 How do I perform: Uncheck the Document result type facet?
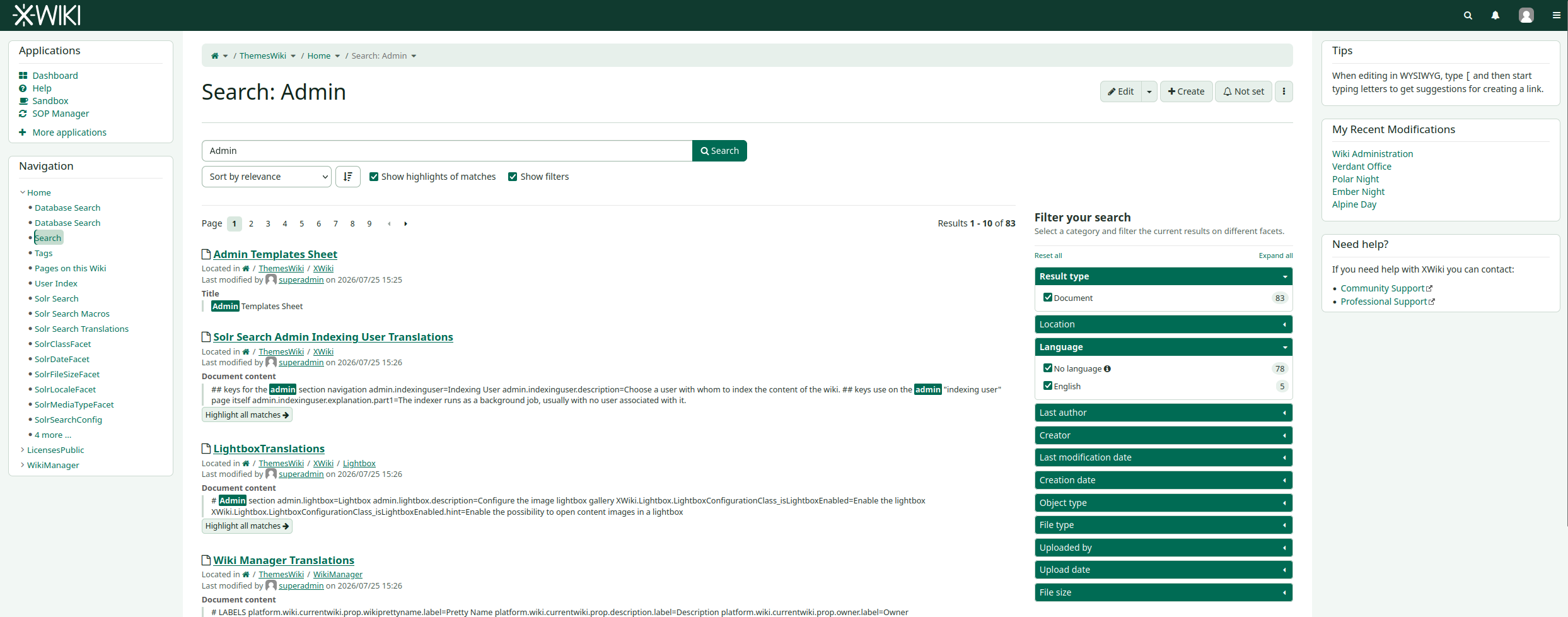tap(1048, 297)
